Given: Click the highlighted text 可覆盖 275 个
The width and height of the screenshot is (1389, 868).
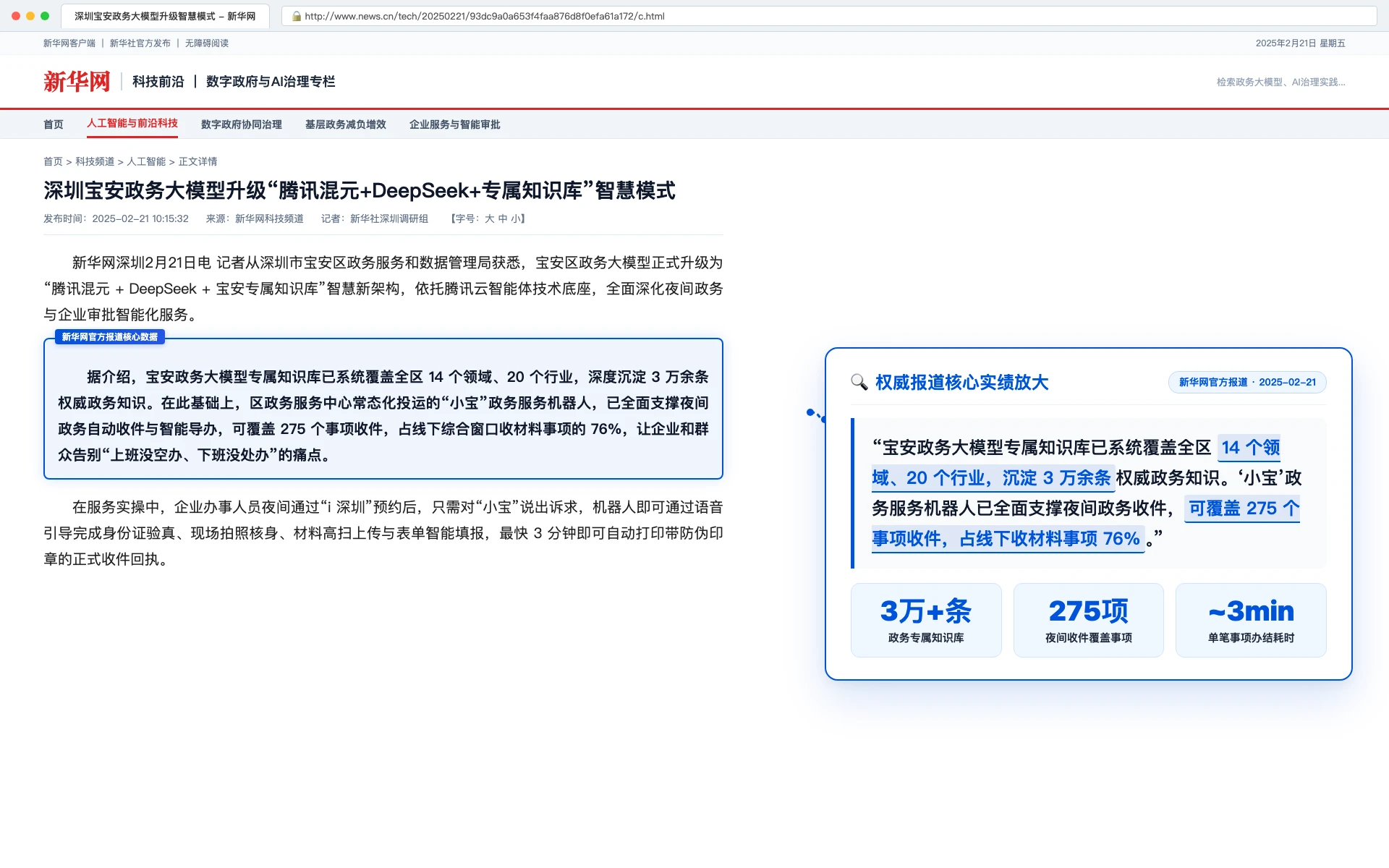Looking at the screenshot, I should [1244, 509].
